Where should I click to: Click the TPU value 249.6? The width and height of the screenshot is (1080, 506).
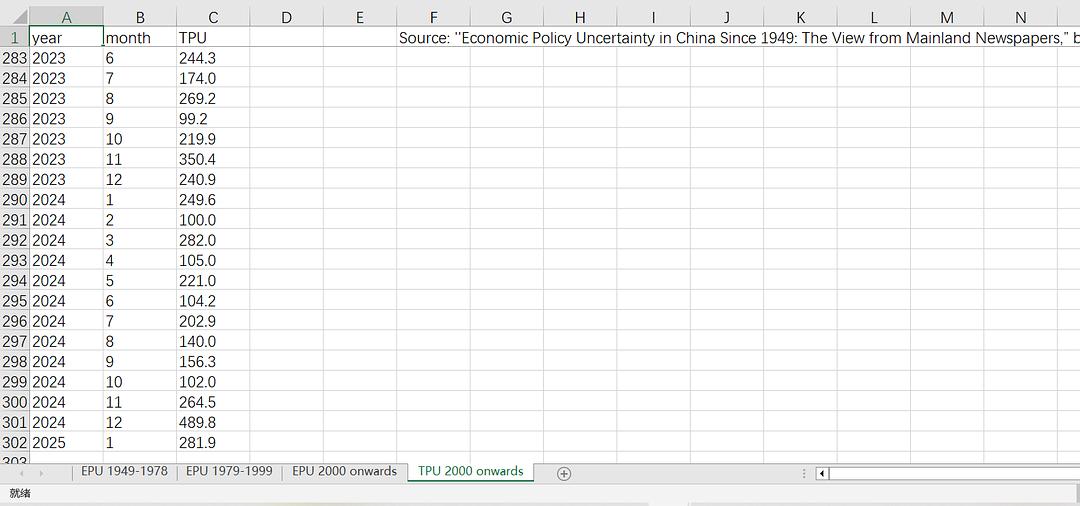(213, 200)
